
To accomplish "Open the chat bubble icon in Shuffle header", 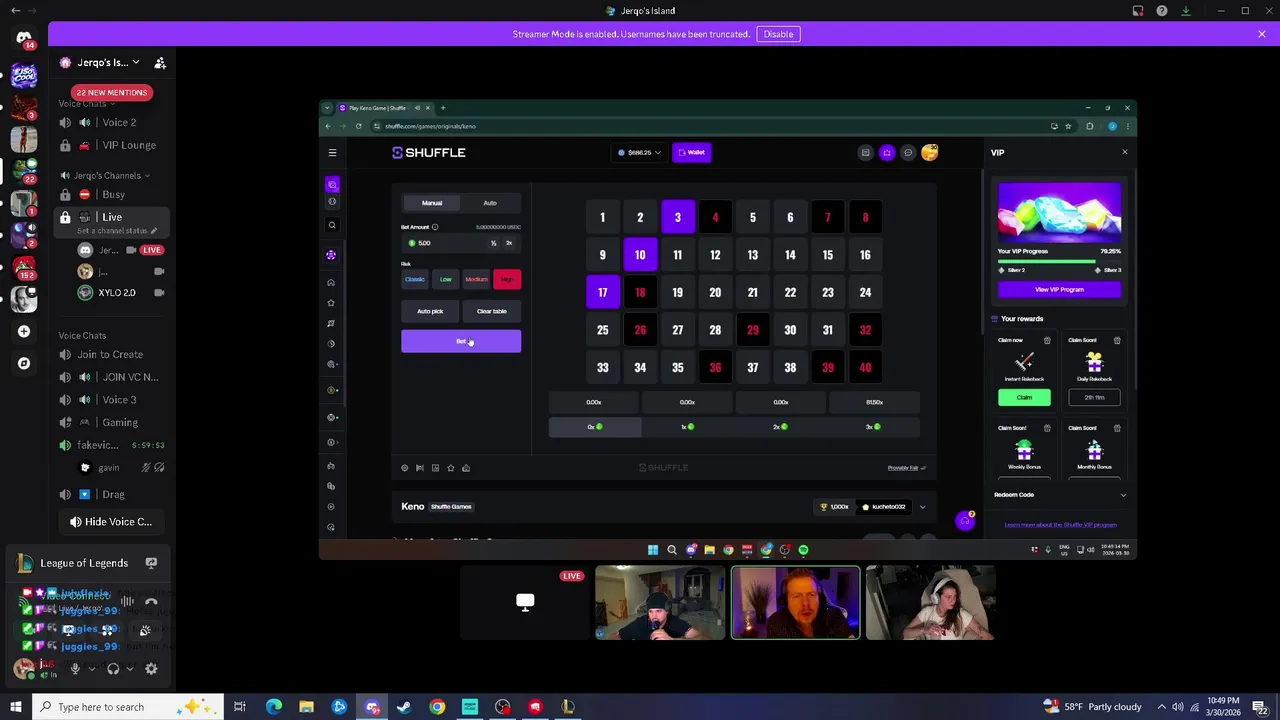I will 908,153.
